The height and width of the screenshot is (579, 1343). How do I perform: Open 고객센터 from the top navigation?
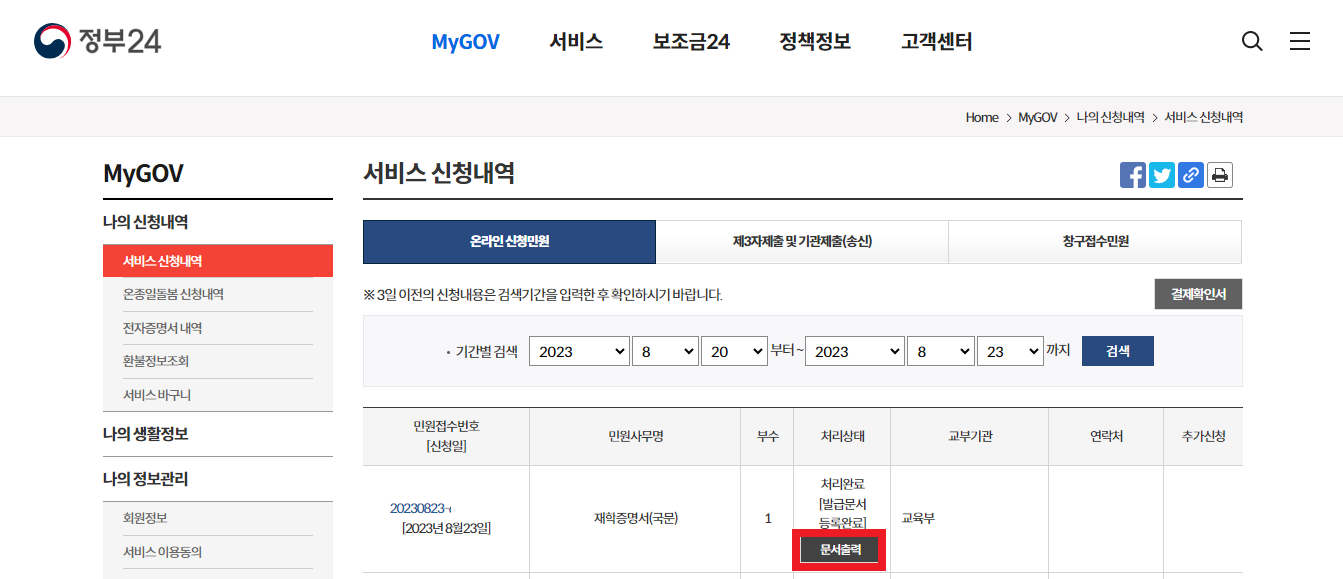click(x=934, y=41)
